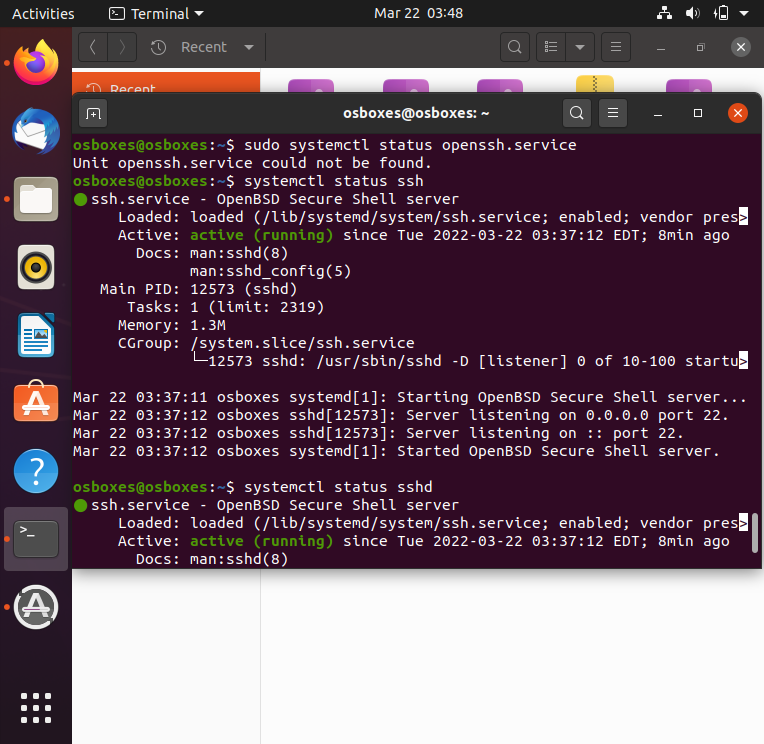
Task: Click the battery status icon
Action: 721,13
